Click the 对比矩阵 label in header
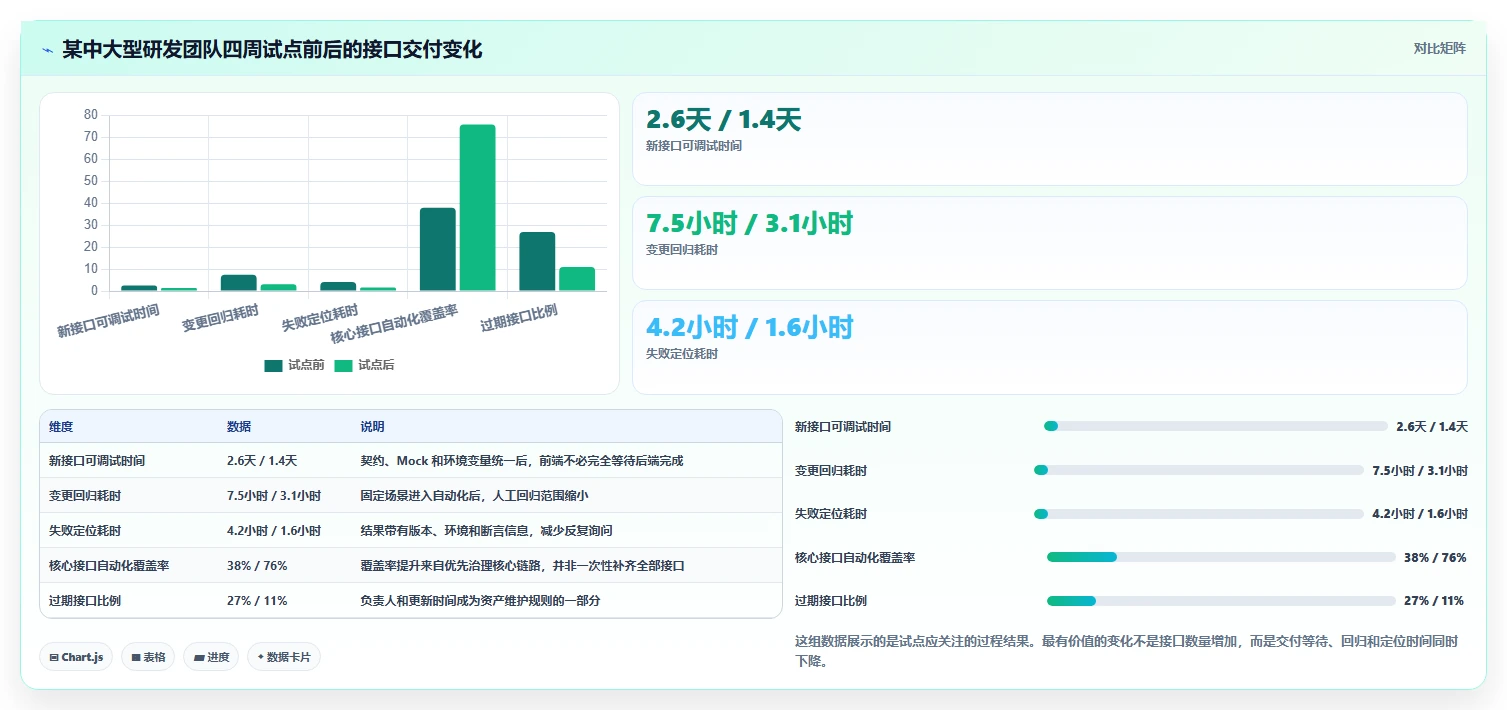 (1440, 49)
